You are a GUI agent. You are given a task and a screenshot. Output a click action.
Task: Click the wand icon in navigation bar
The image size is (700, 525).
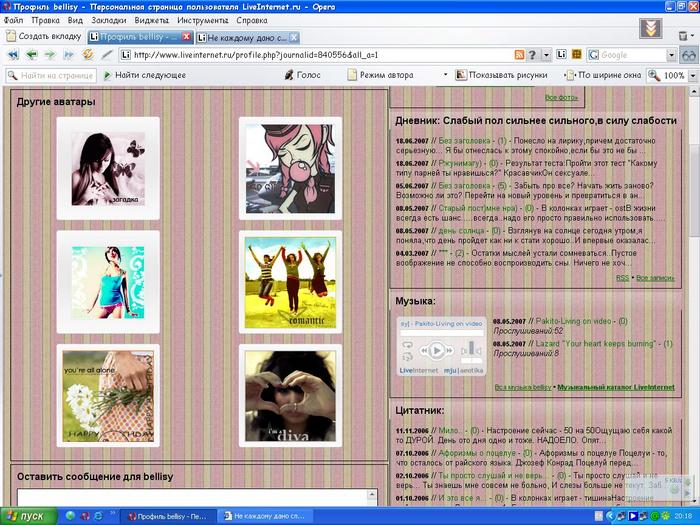107,55
